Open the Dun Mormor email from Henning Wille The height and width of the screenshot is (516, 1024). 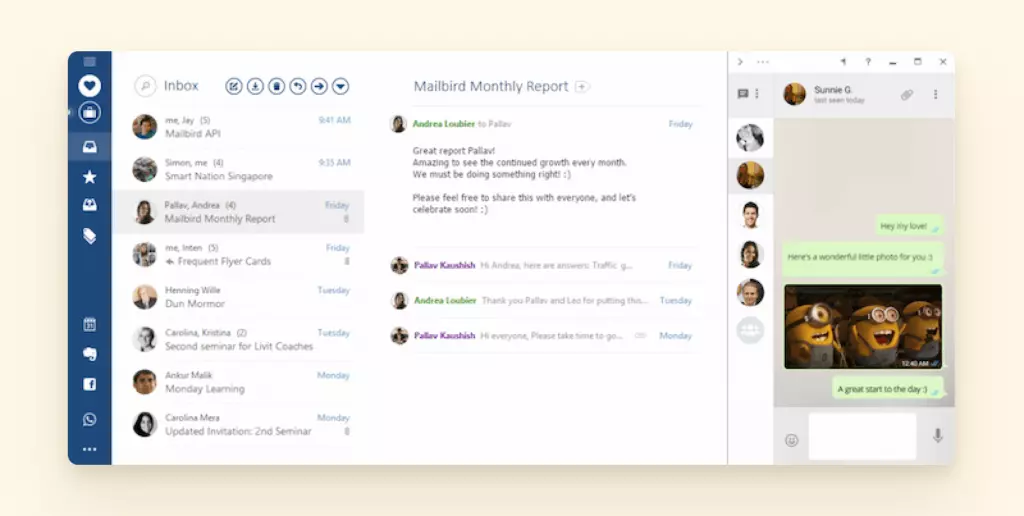[238, 297]
